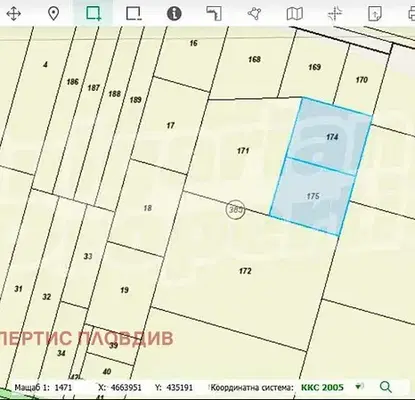Click the export document icon
415x400 pixels.
375,14
